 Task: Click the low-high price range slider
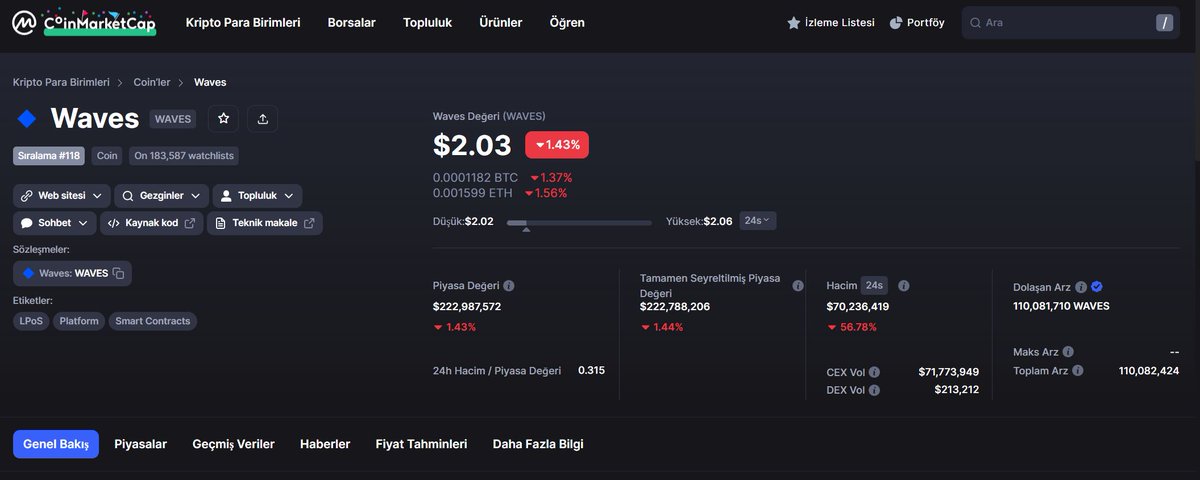(x=579, y=223)
